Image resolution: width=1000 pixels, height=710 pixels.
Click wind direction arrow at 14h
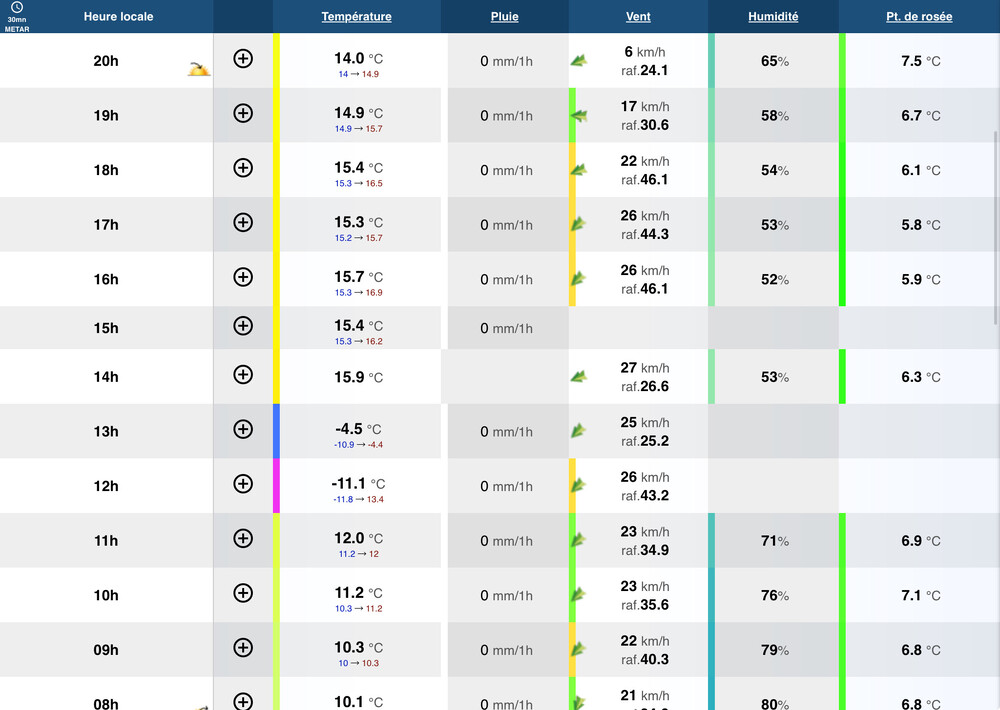coord(578,377)
